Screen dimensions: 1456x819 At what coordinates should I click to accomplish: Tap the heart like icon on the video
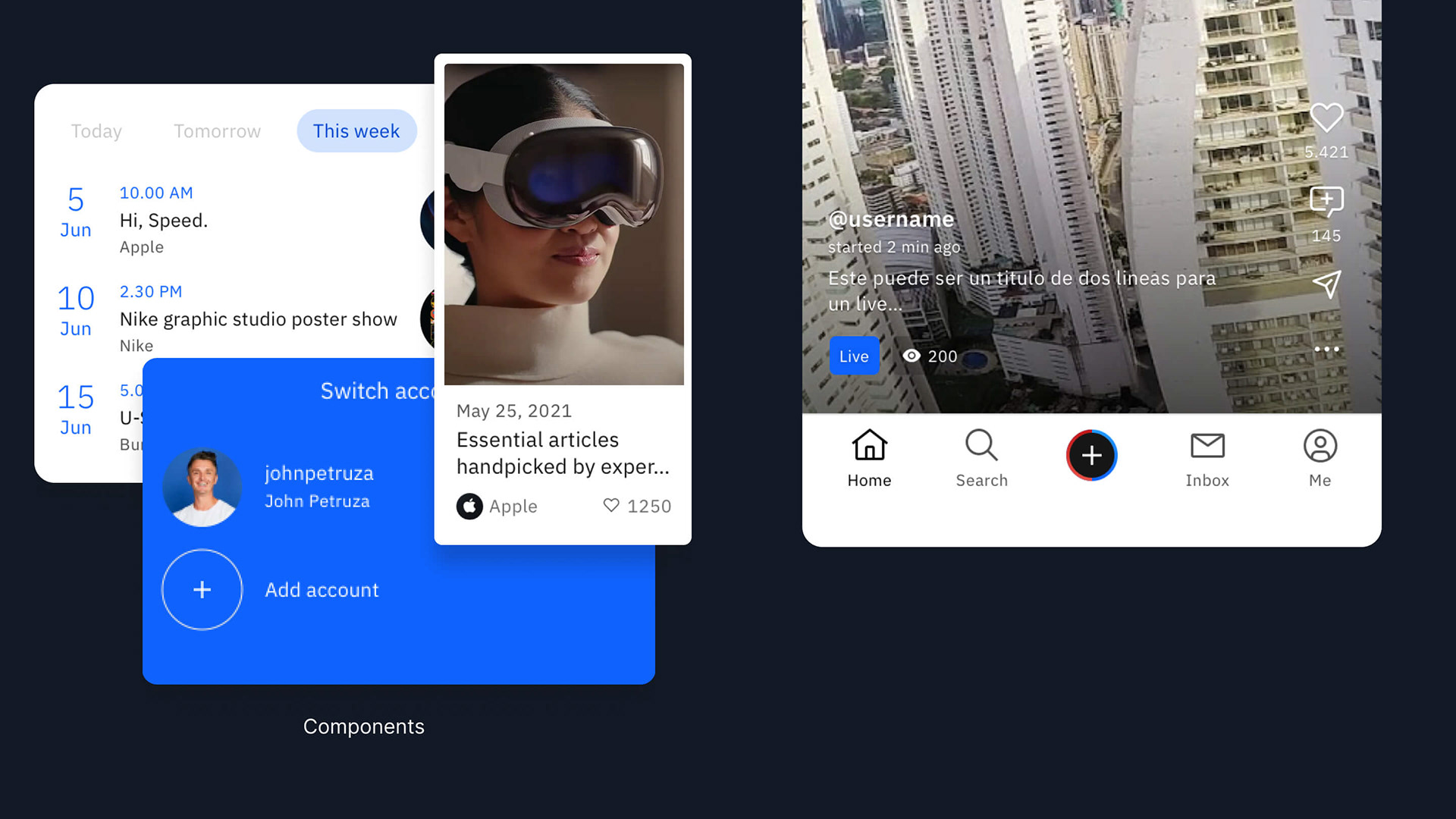[1326, 118]
